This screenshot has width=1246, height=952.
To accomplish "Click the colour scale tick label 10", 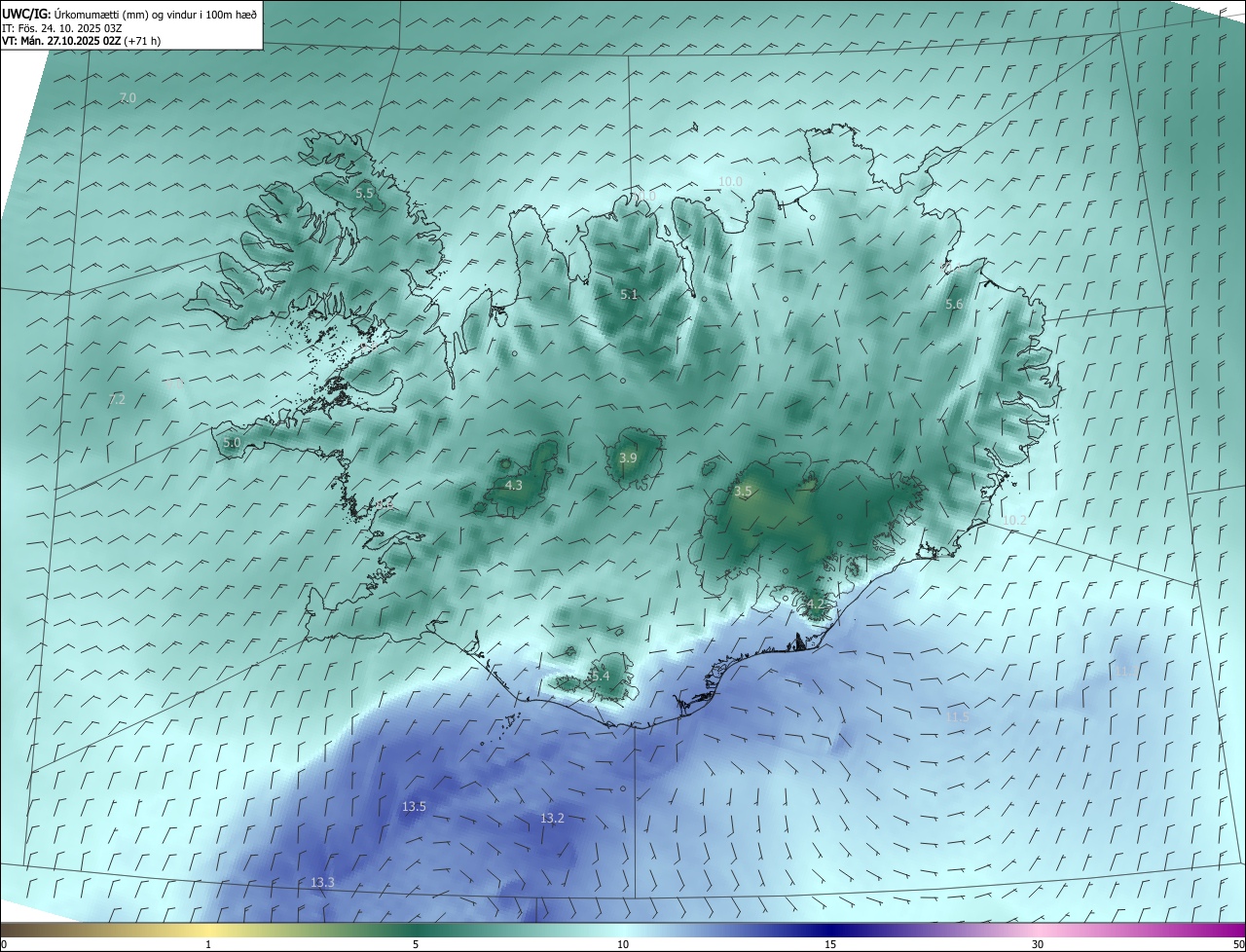I will pyautogui.click(x=623, y=945).
